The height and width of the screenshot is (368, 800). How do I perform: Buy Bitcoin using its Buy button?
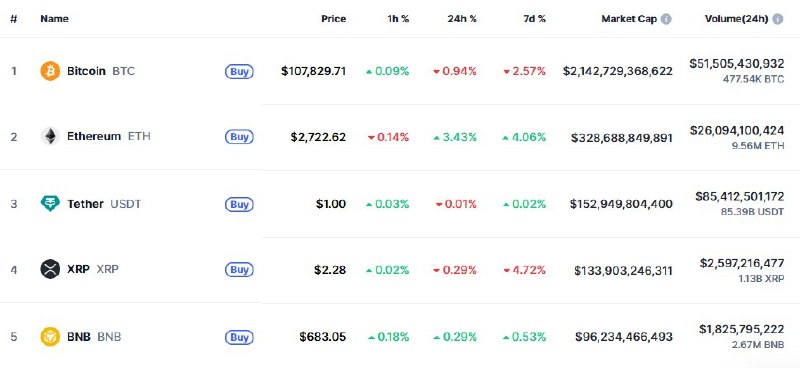click(239, 71)
